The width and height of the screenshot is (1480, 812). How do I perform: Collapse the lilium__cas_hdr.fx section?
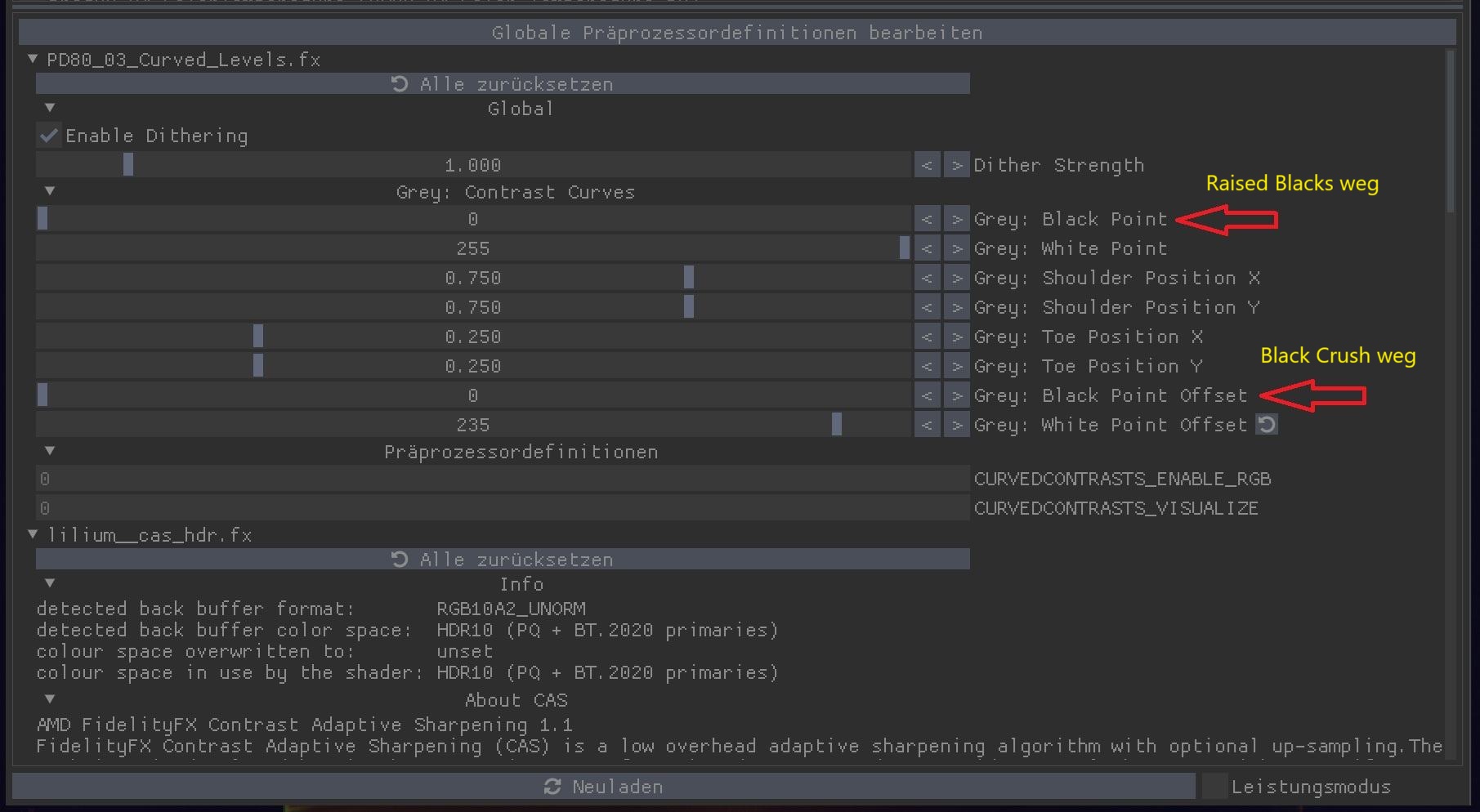tap(33, 534)
